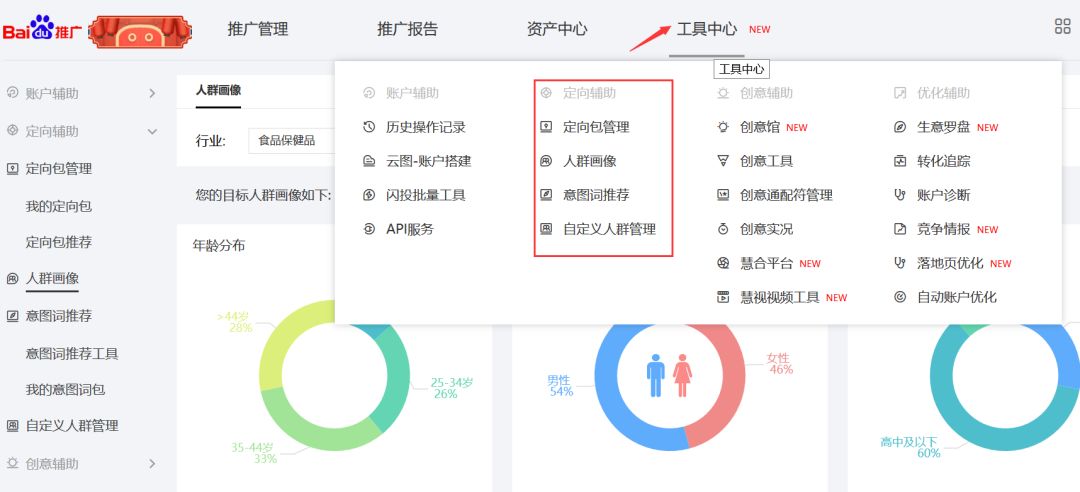
Task: Click the Baidu 推广 logo
Action: pos(43,29)
